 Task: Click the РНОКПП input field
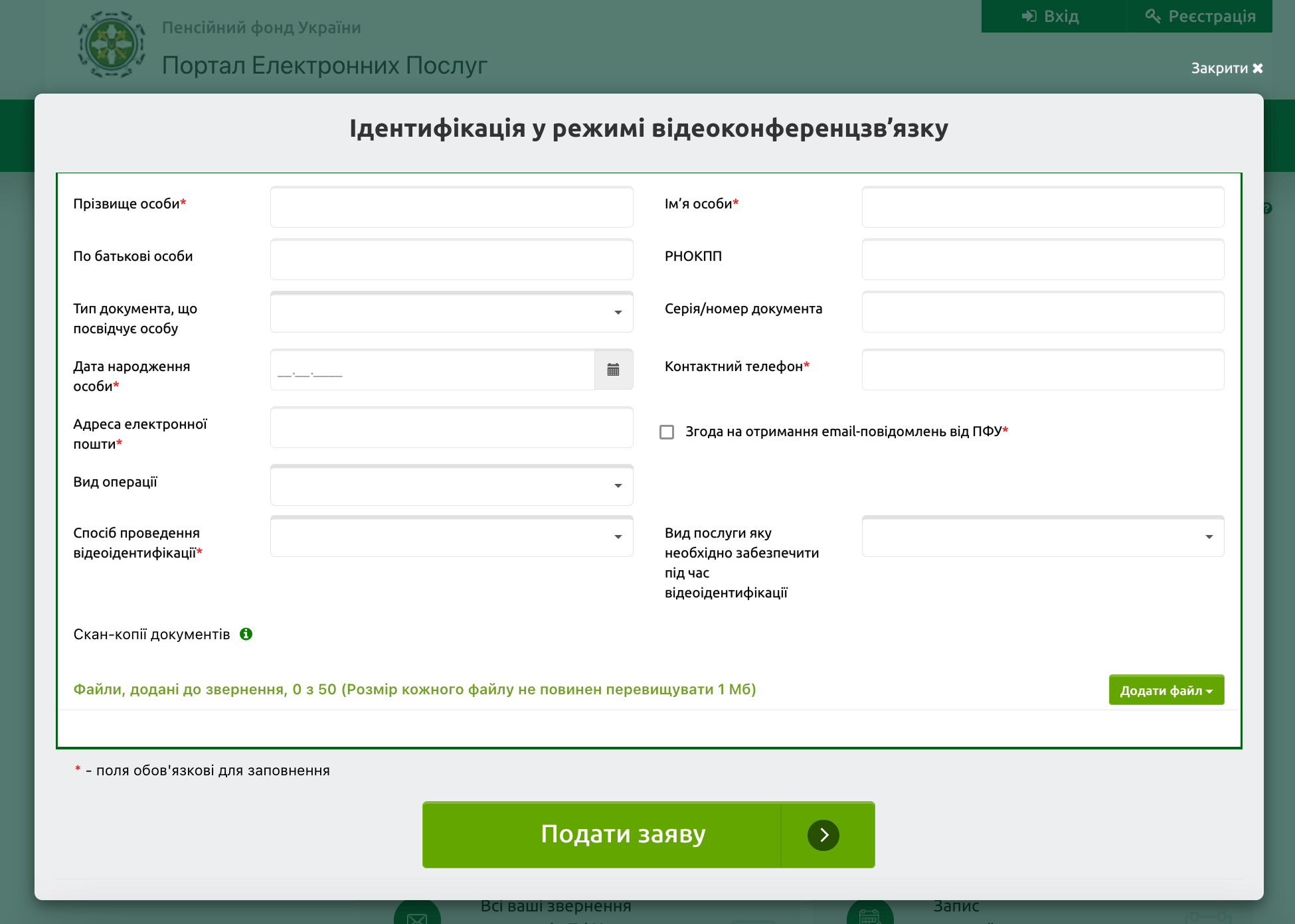point(1043,260)
